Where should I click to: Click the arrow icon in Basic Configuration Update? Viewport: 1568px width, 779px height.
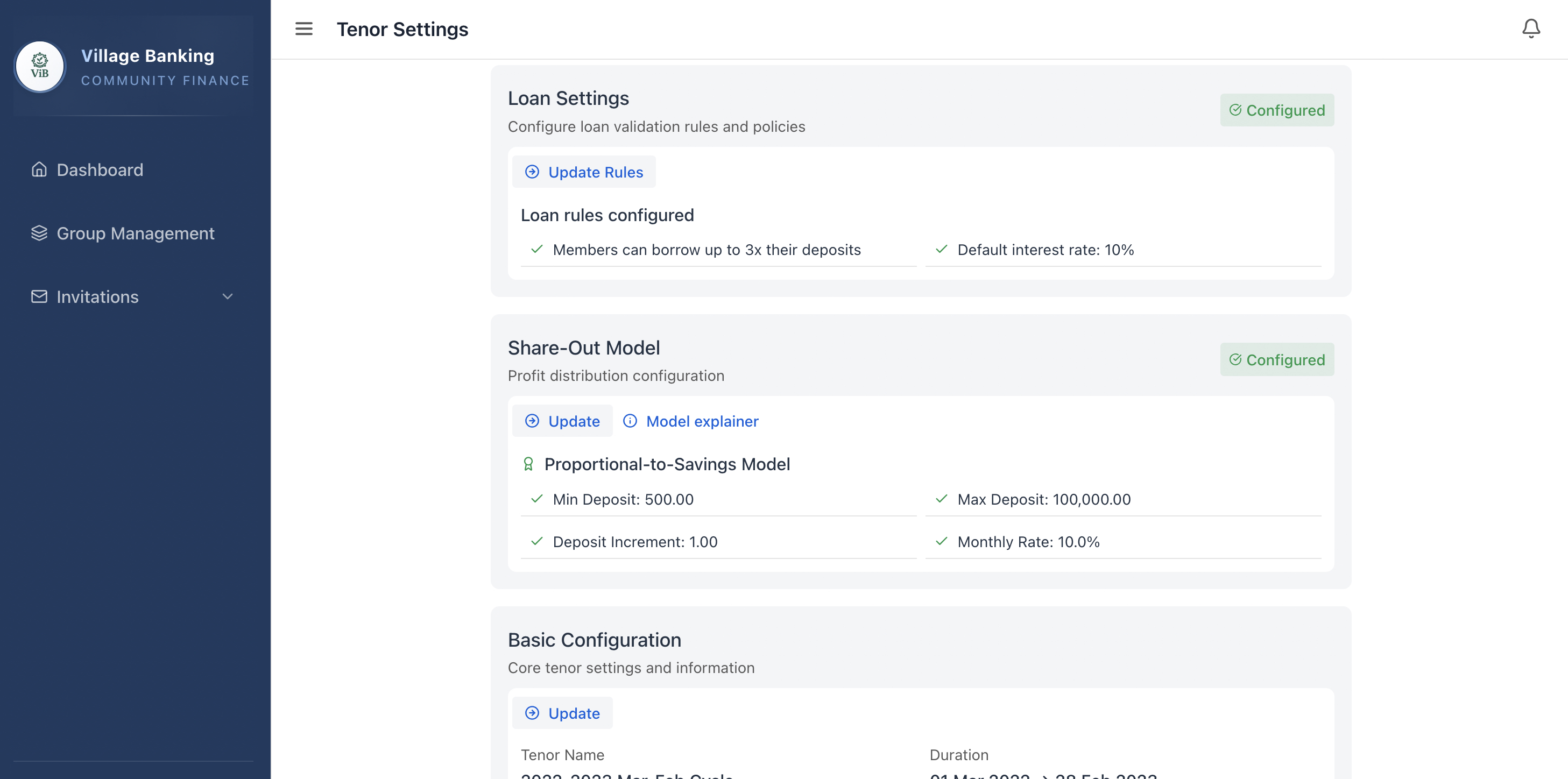pos(533,713)
